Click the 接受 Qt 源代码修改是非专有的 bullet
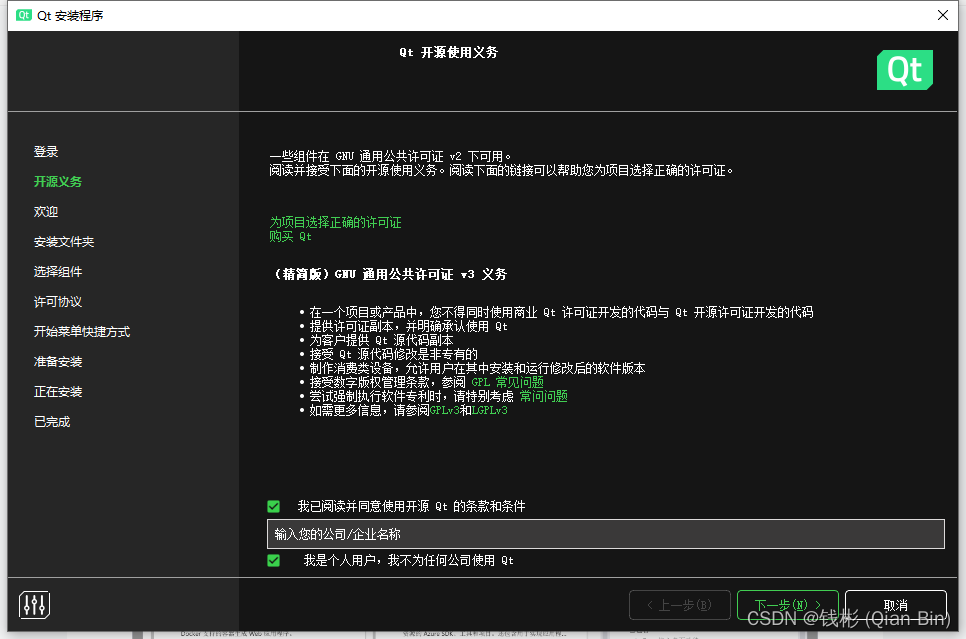 tap(393, 354)
